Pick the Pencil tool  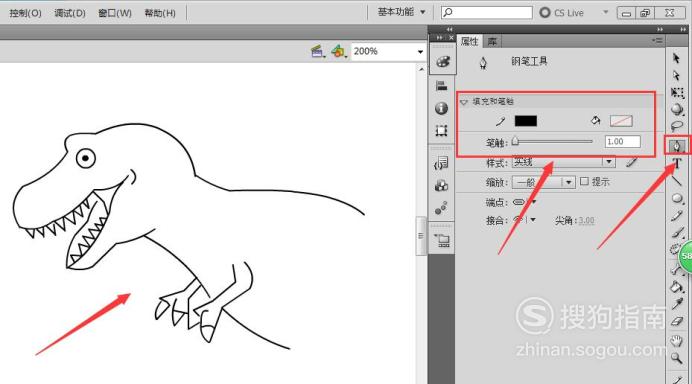point(677,215)
